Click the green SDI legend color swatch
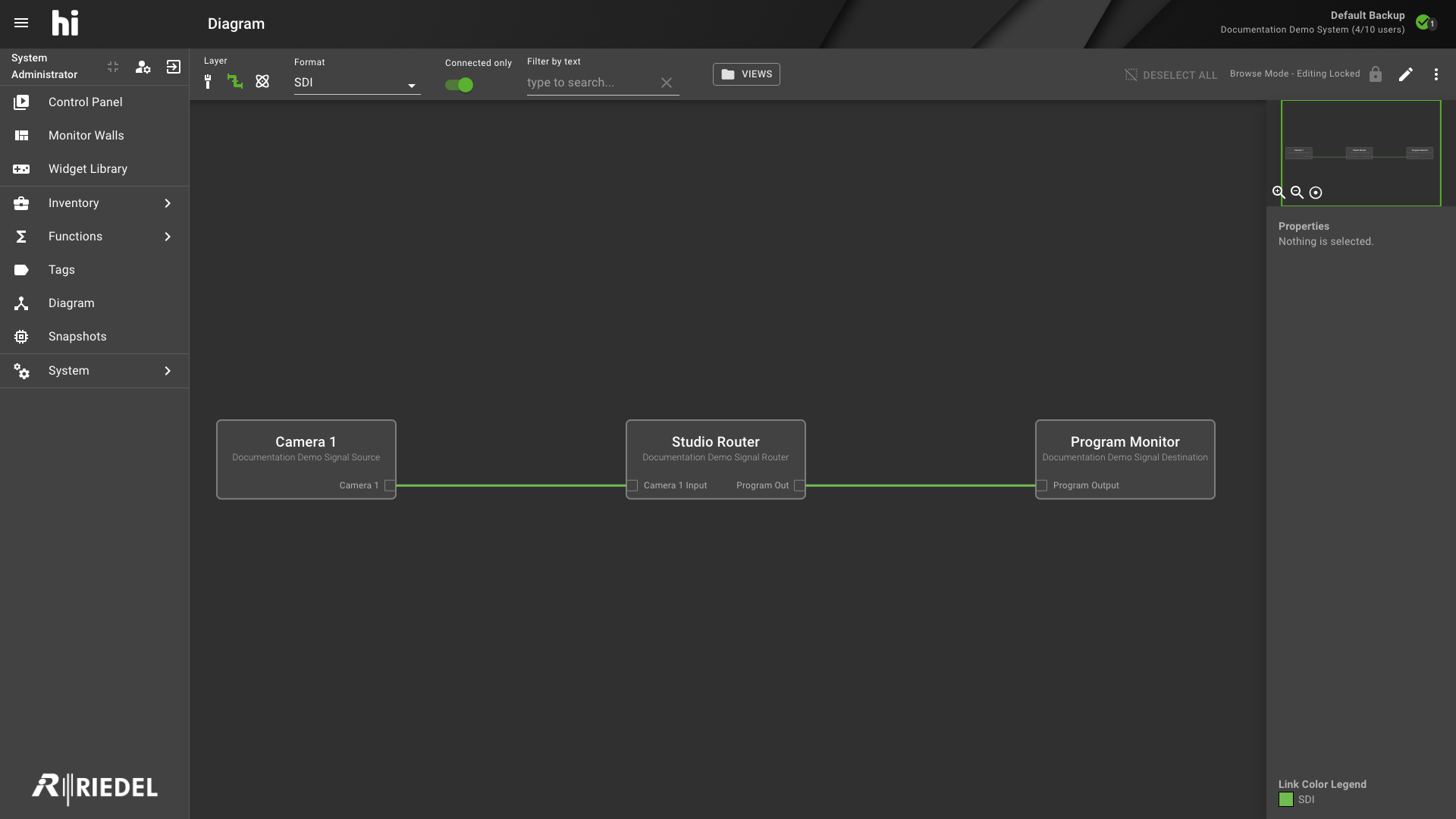Screen dimensions: 1456x819 tap(1286, 799)
